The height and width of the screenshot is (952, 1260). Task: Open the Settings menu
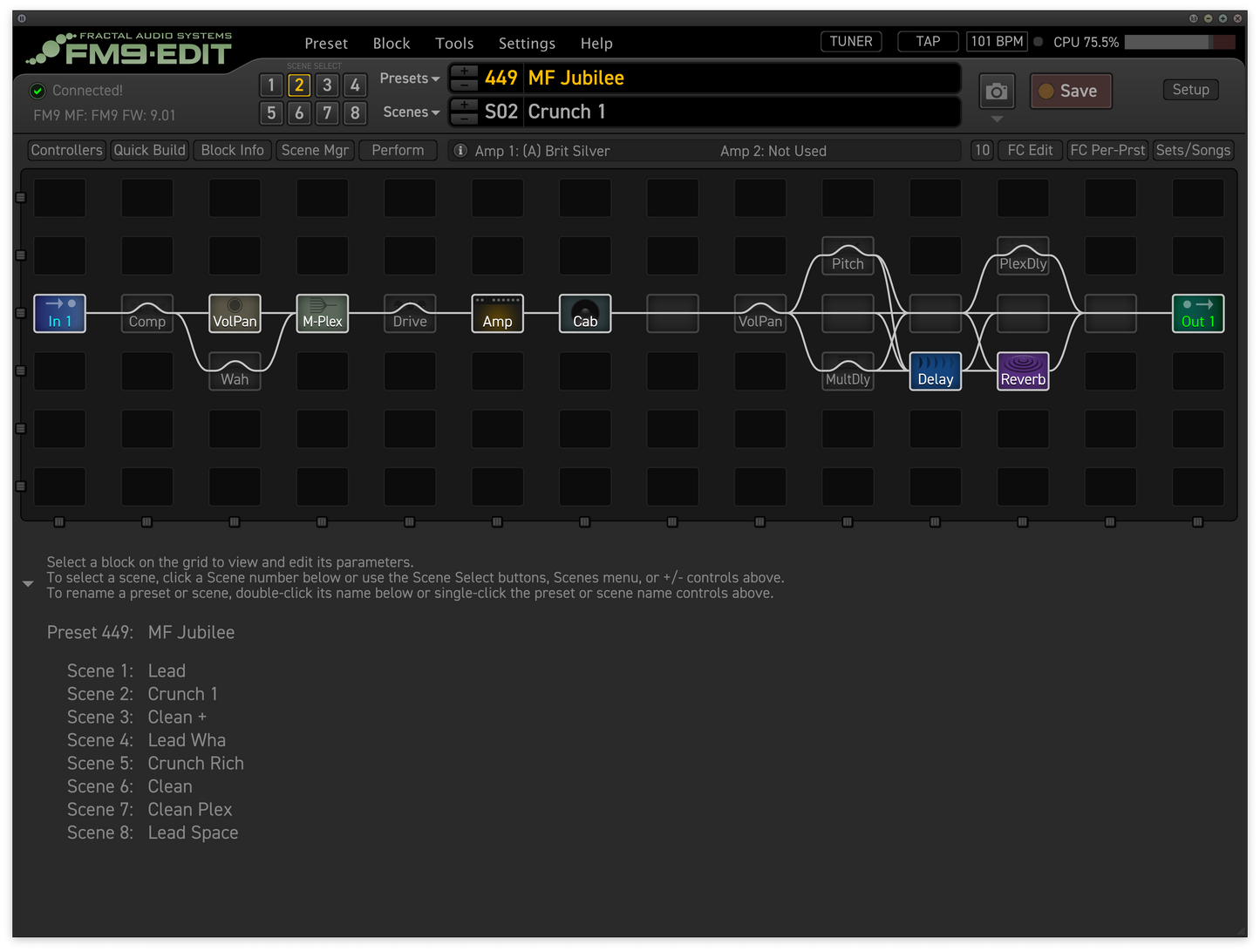[527, 44]
